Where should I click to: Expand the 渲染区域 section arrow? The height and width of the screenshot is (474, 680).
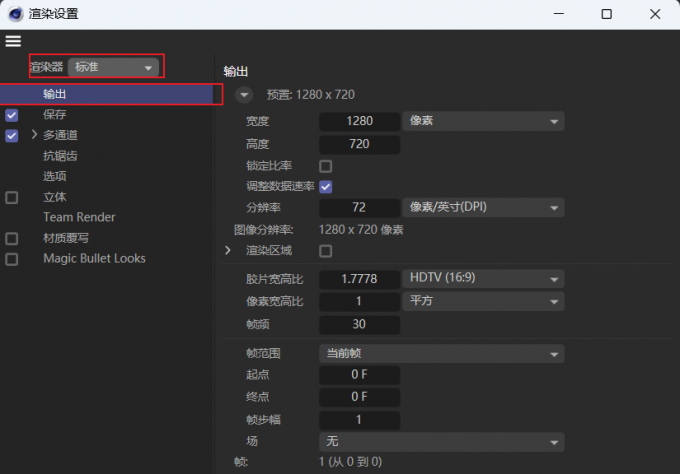pyautogui.click(x=228, y=250)
